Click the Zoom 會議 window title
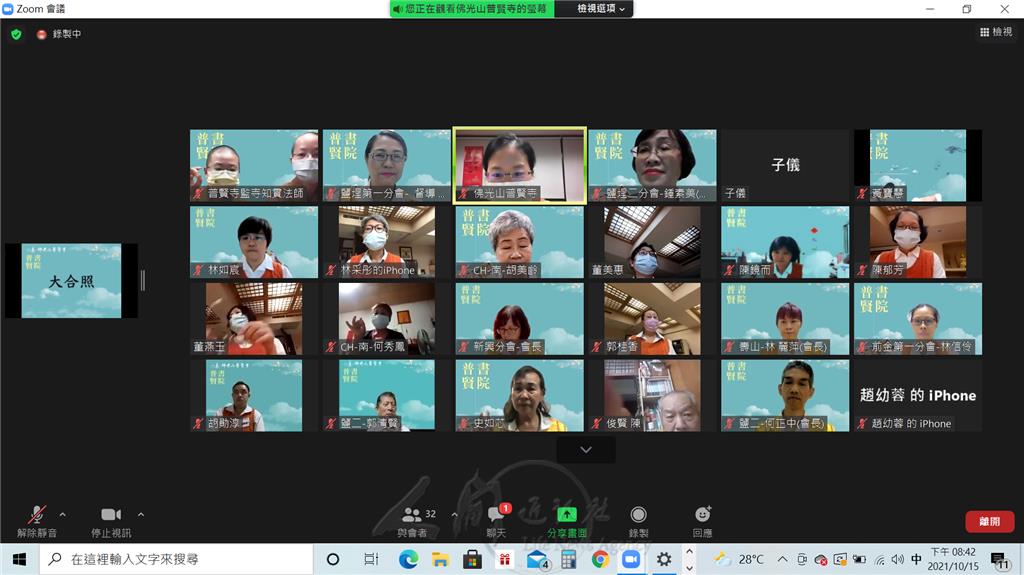1024x575 pixels. [40, 8]
